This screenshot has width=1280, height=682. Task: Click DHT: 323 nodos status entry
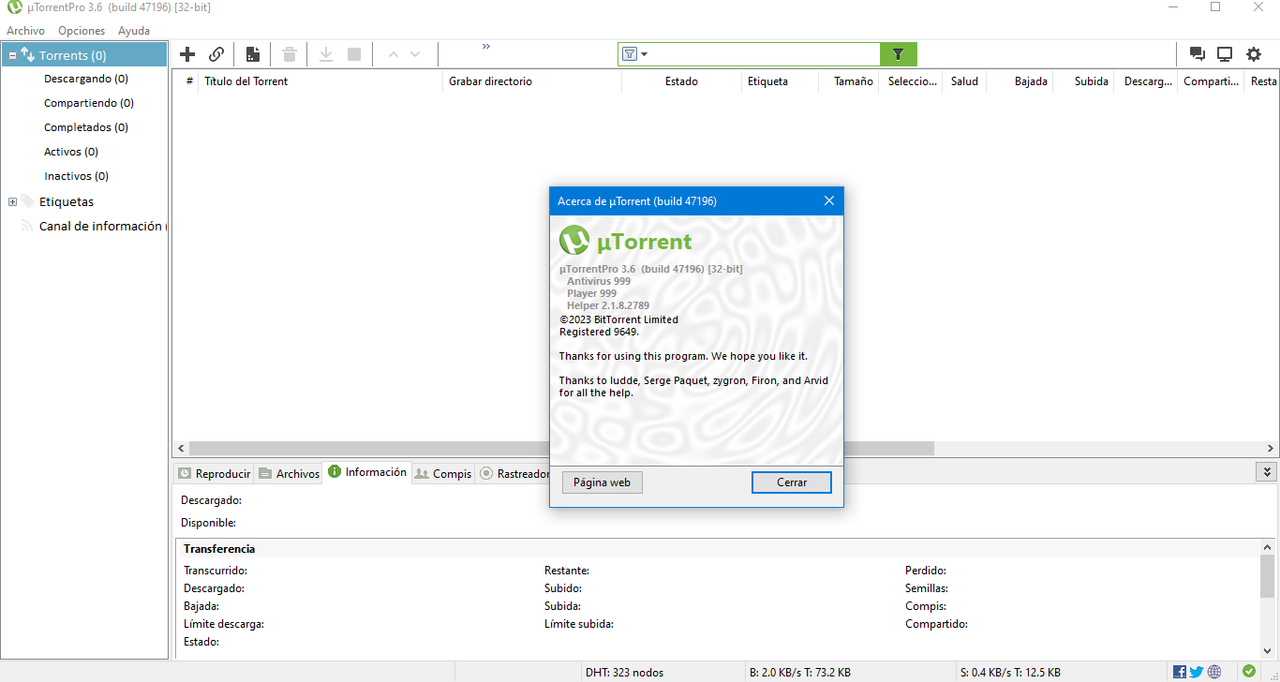tap(624, 672)
